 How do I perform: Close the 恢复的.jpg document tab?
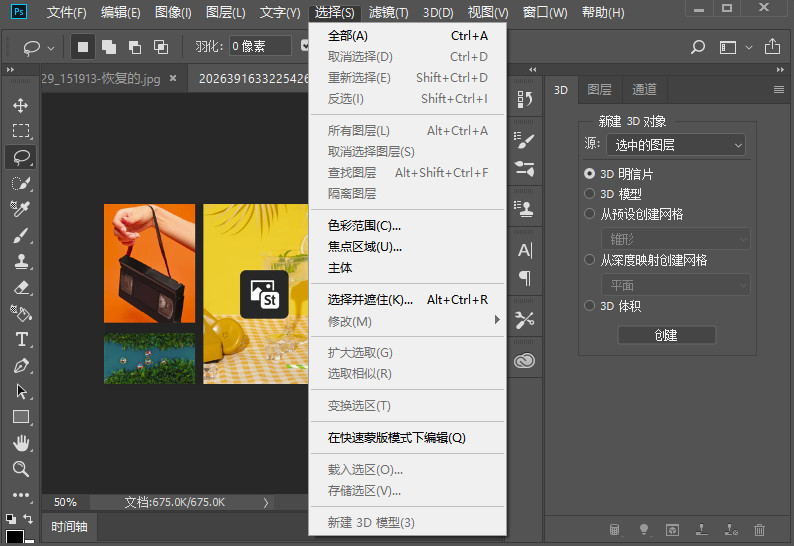[173, 78]
